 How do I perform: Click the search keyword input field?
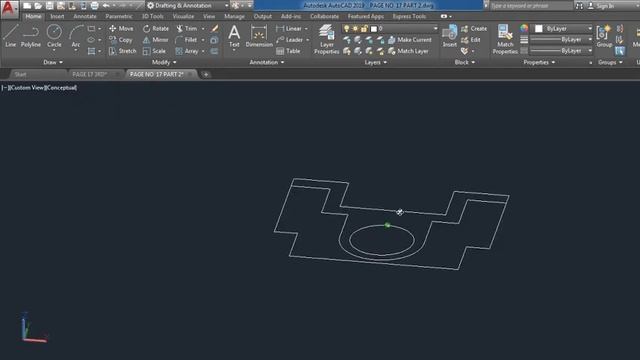coord(531,6)
